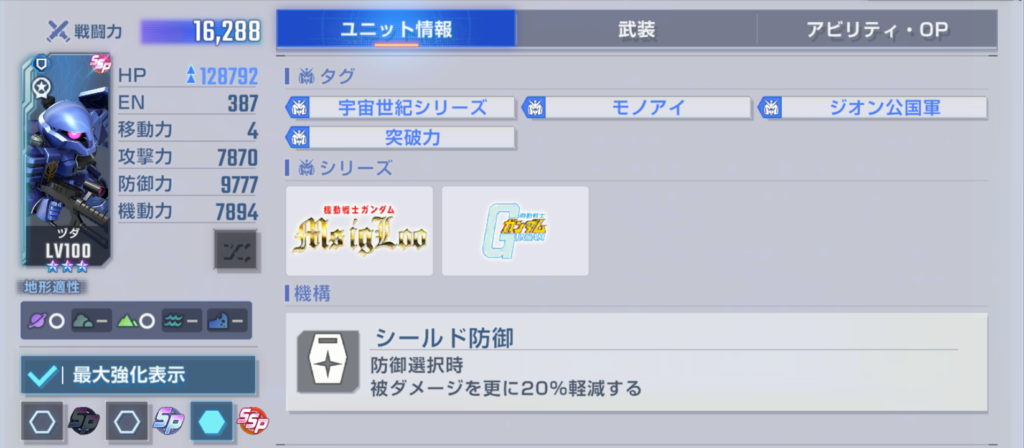Click the red SSP rarity badge

pyautogui.click(x=253, y=421)
